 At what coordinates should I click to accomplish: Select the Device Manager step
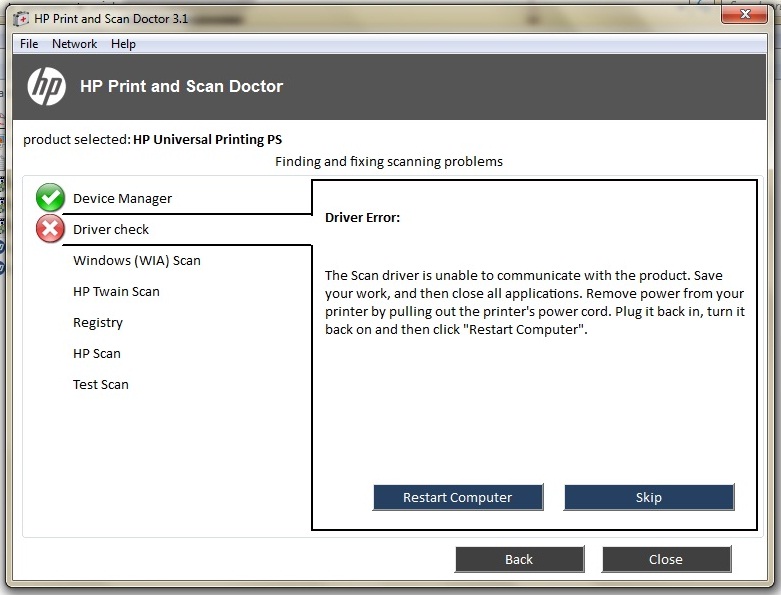tap(122, 199)
